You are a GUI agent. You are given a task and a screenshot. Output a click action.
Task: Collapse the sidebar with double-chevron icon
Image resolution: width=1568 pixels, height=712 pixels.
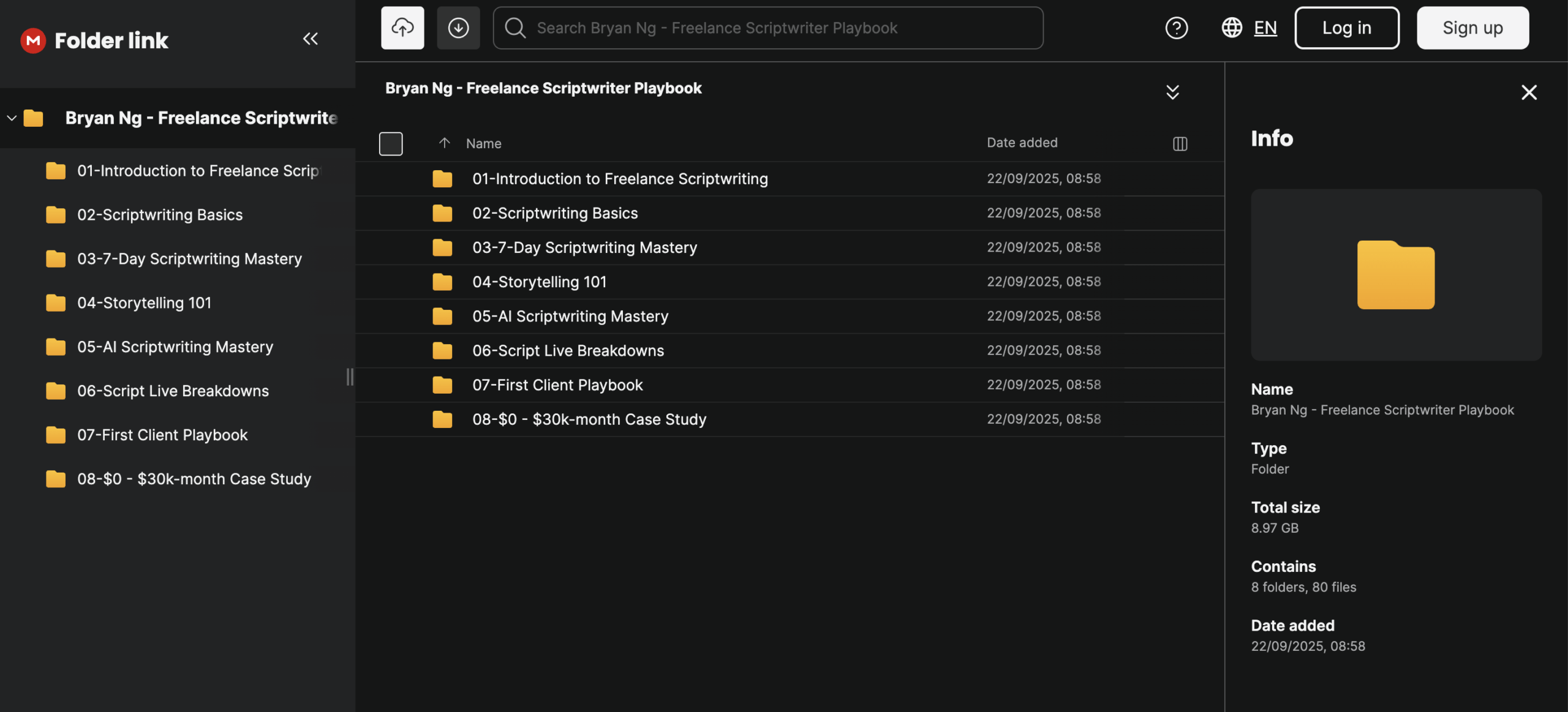click(x=311, y=39)
